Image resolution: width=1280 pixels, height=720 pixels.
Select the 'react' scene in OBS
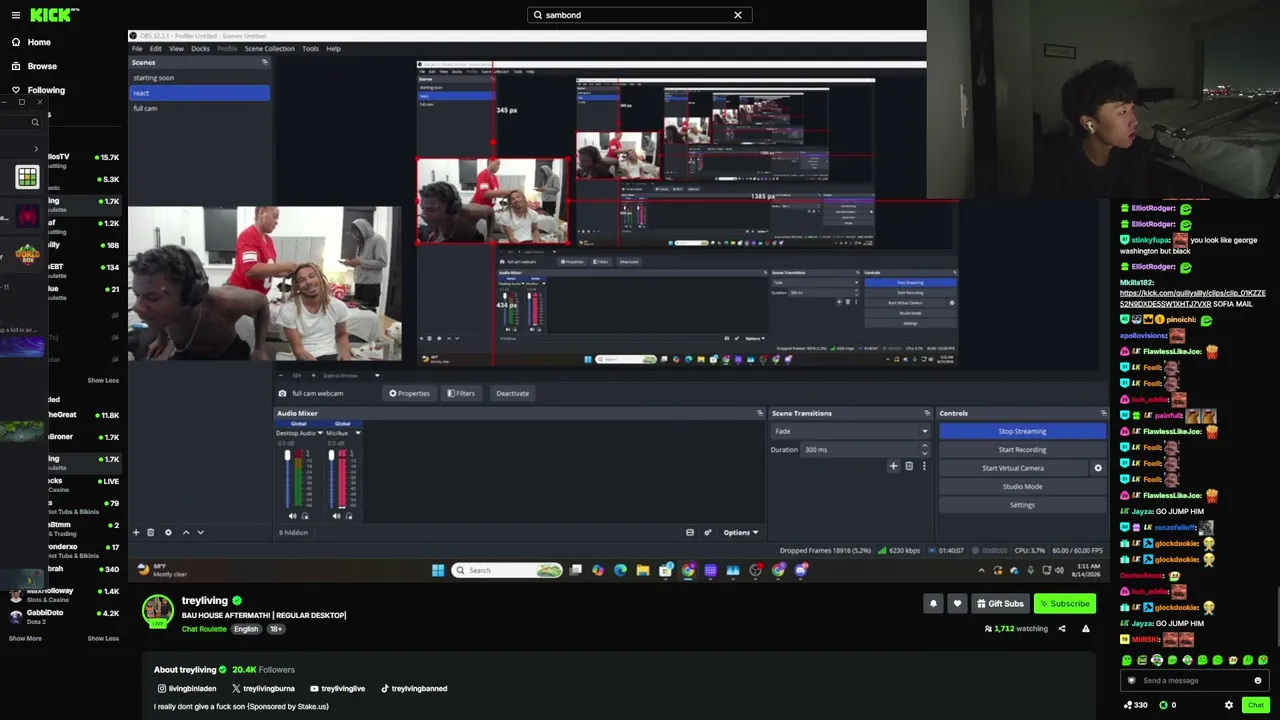[x=200, y=93]
